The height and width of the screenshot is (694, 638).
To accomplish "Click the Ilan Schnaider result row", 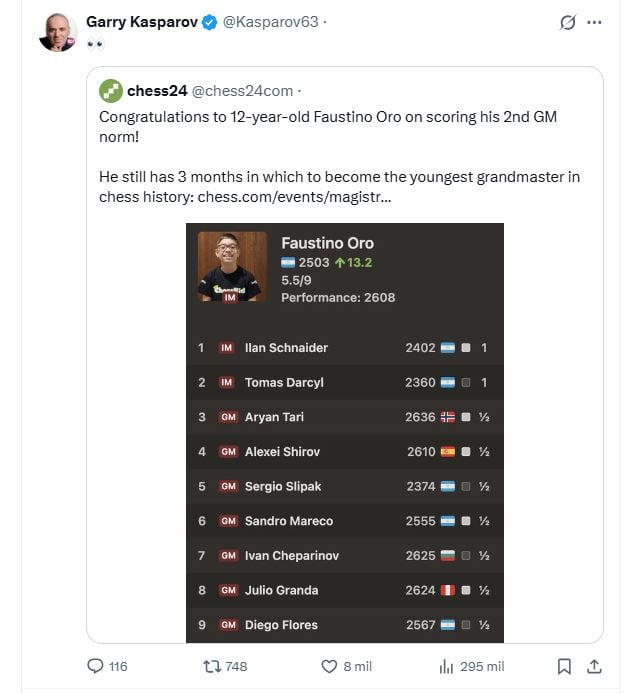I will (x=345, y=348).
